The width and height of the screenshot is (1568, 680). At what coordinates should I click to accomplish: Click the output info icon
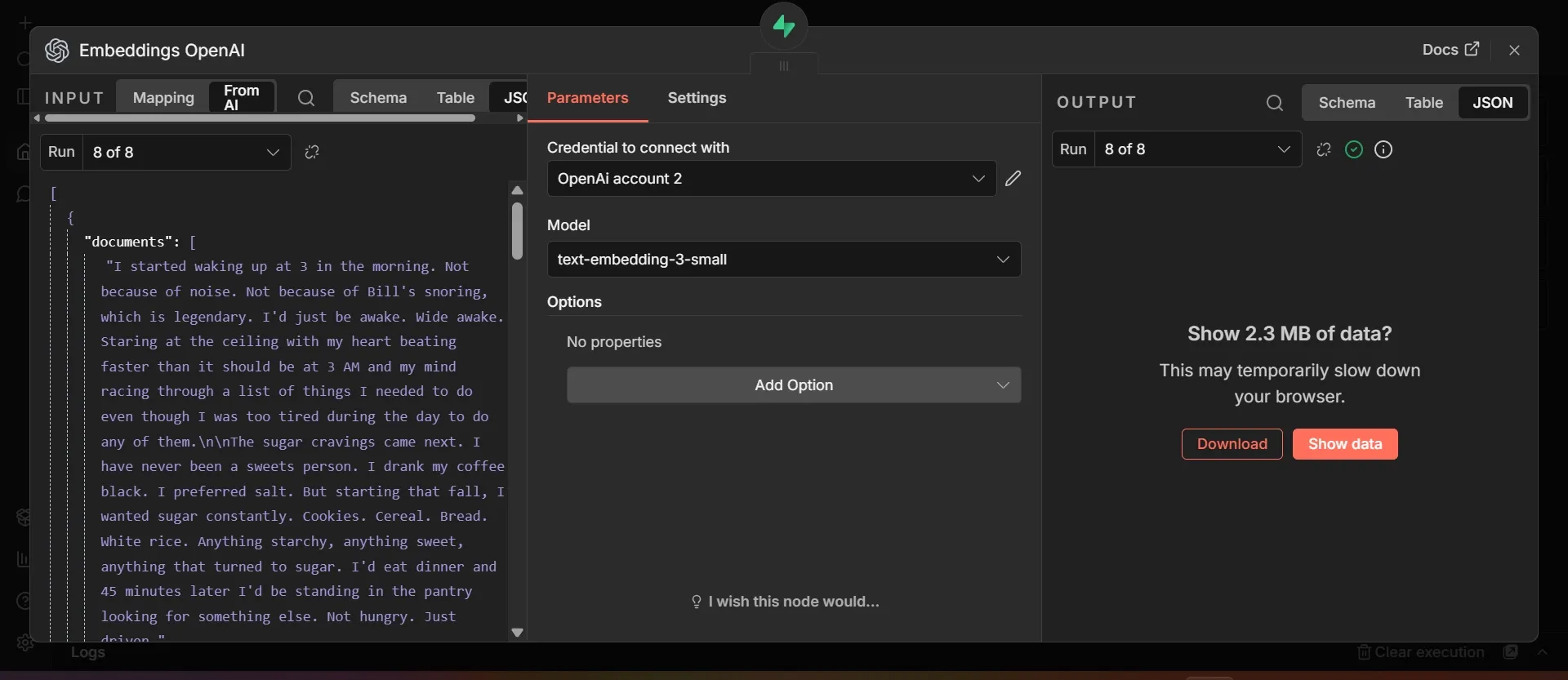tap(1383, 149)
